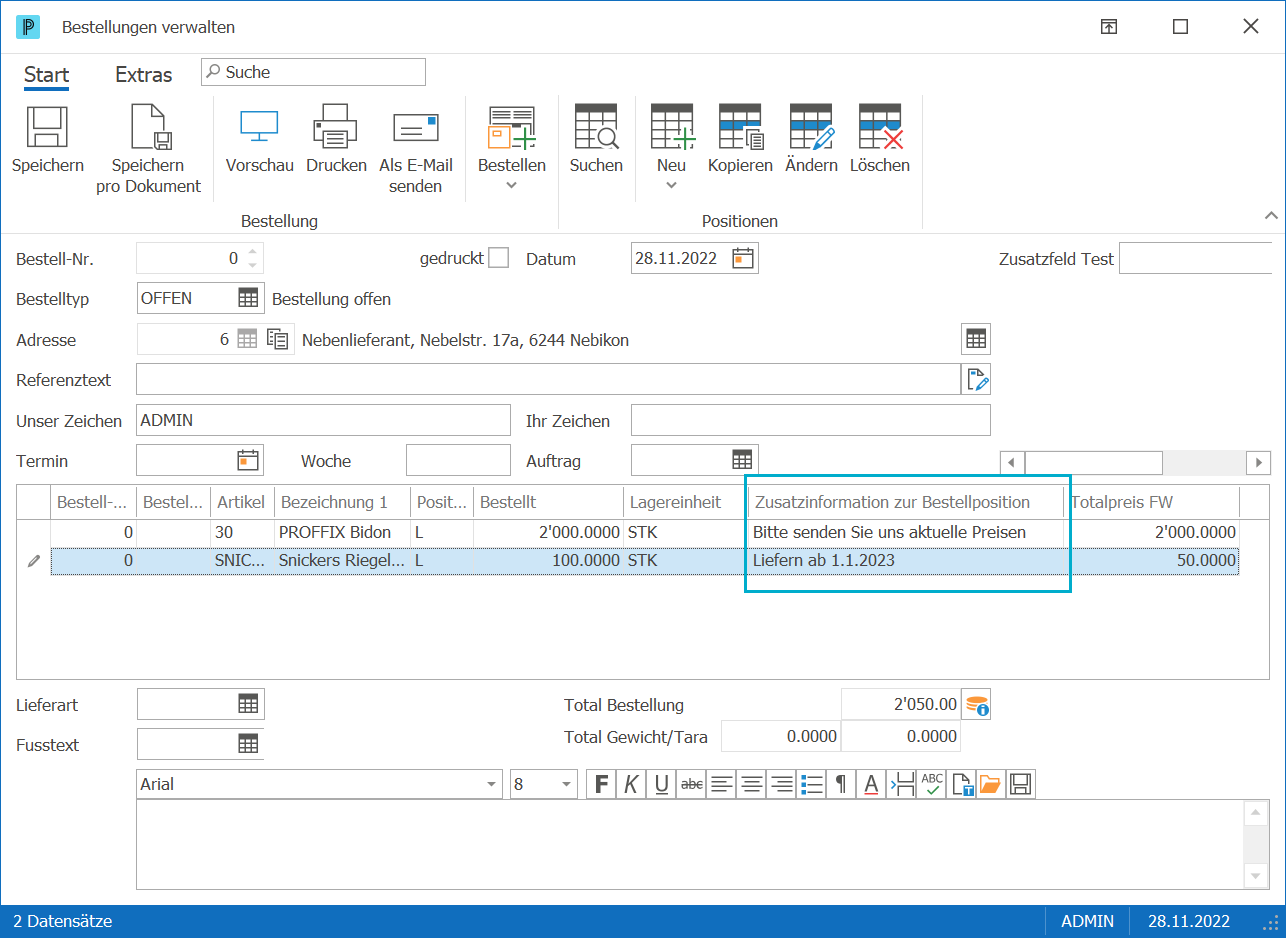Click the Speichern save icon
The image size is (1286, 938).
(47, 126)
